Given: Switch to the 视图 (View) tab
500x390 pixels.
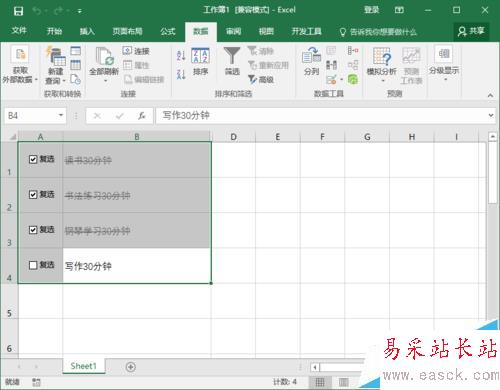Looking at the screenshot, I should pos(266,31).
